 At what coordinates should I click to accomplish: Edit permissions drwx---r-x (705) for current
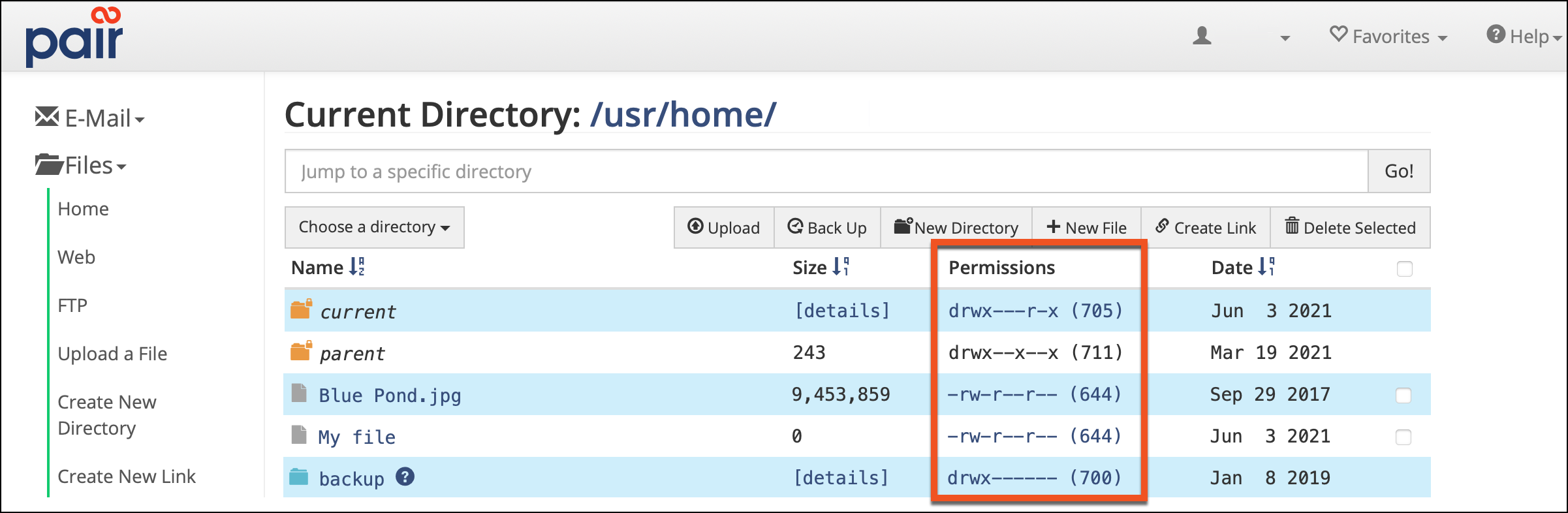click(1036, 311)
